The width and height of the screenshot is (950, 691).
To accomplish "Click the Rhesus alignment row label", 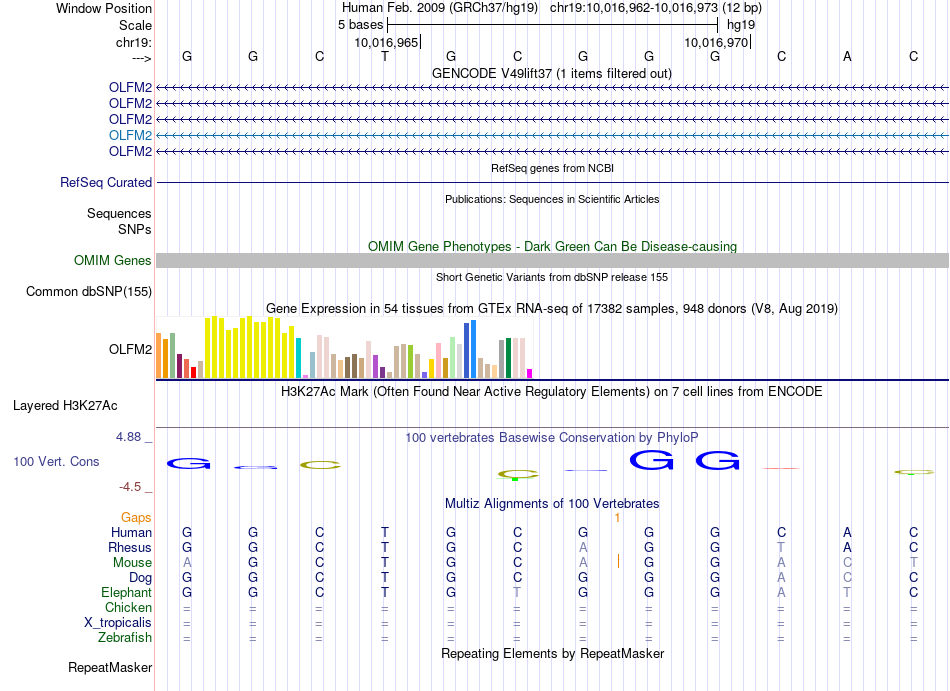I will (130, 547).
